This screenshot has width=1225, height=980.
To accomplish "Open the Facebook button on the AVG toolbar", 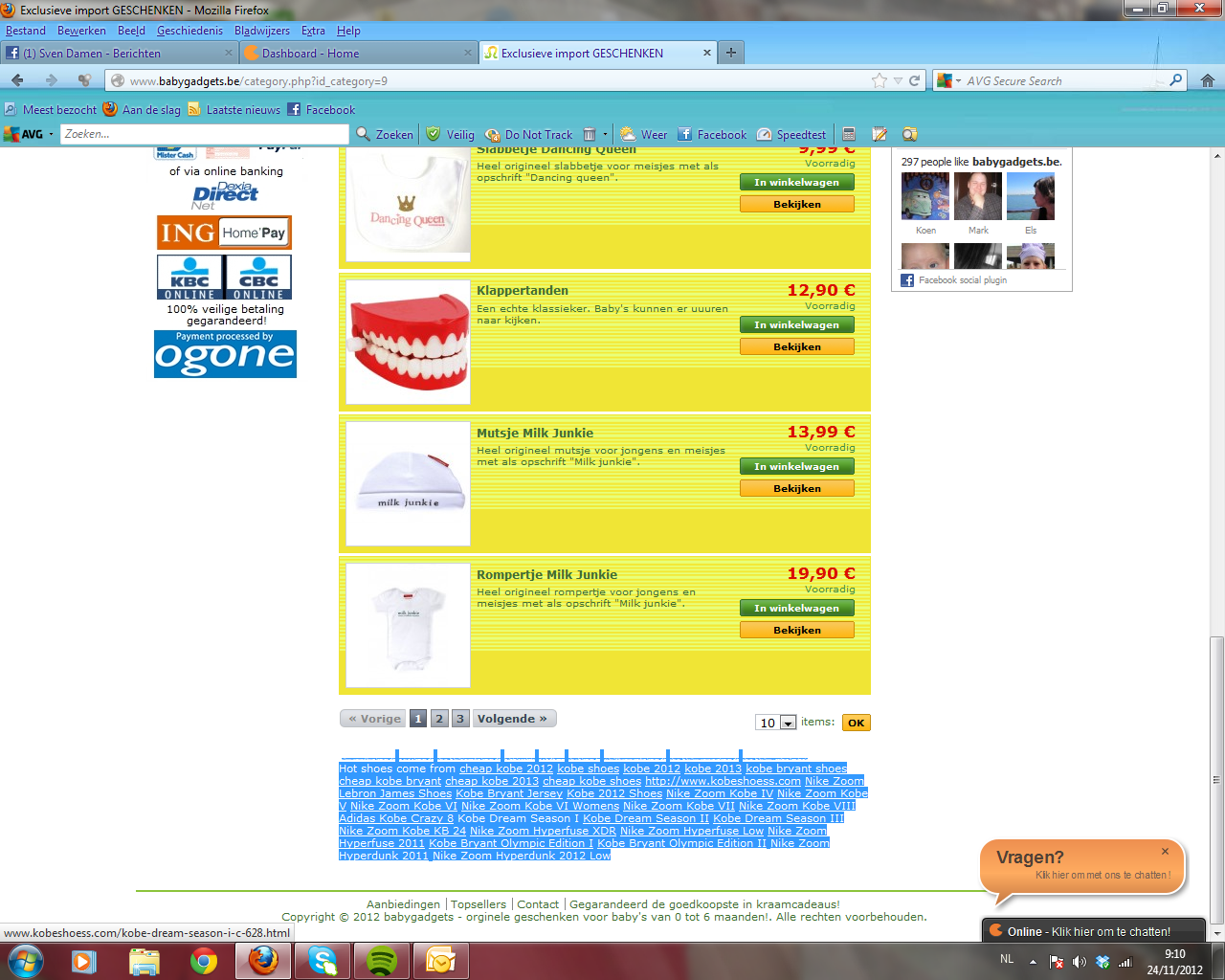I will (712, 135).
